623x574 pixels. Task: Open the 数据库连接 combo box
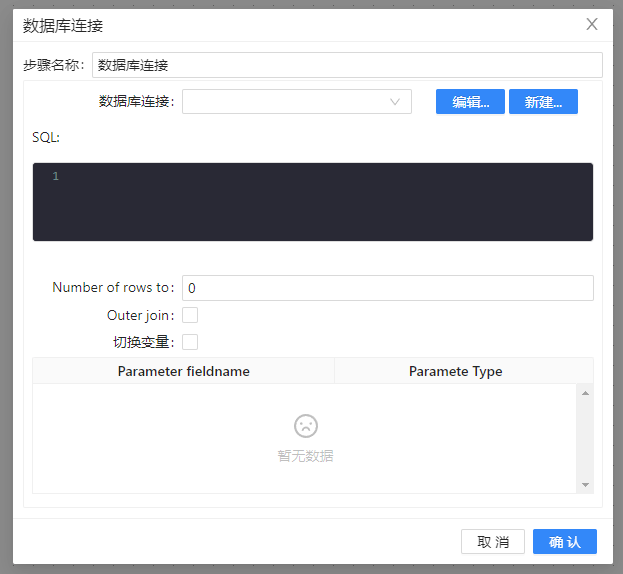(x=290, y=101)
